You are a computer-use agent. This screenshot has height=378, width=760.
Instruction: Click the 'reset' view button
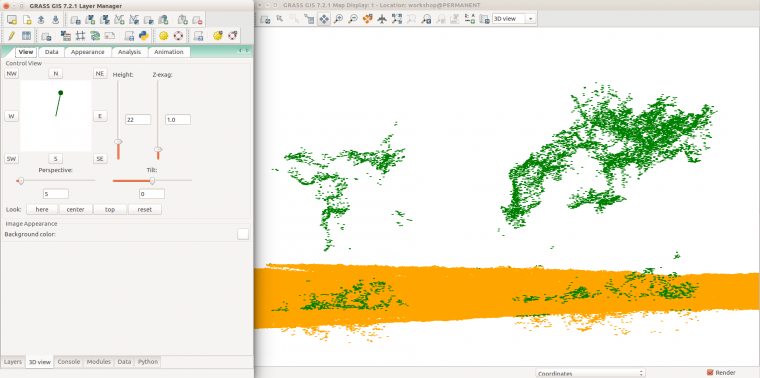click(x=144, y=209)
